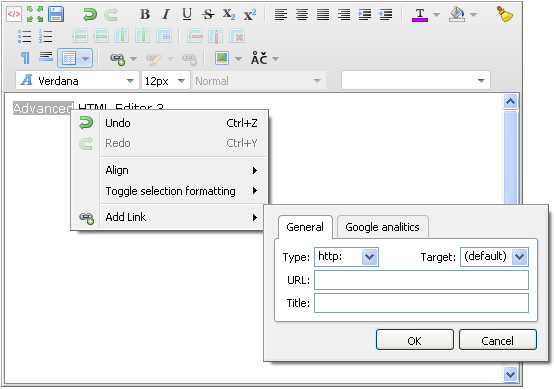554x390 pixels.
Task: Apply background fill color bucket
Action: pyautogui.click(x=457, y=15)
